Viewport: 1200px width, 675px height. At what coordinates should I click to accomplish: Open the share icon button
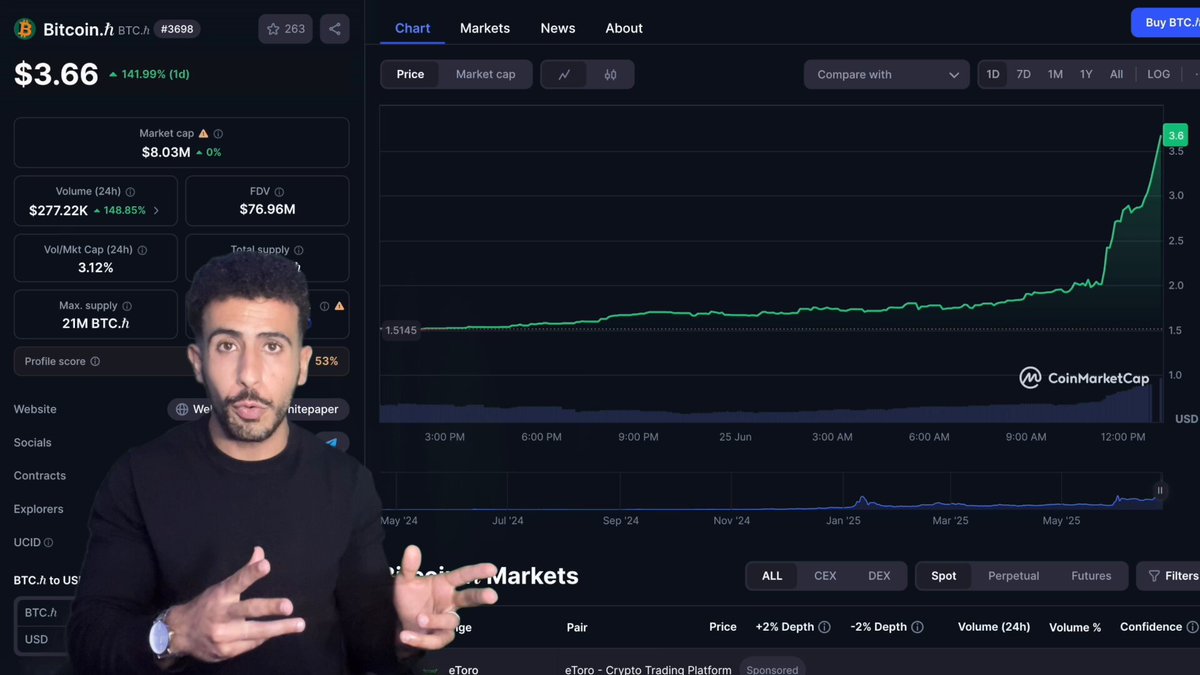pyautogui.click(x=335, y=29)
